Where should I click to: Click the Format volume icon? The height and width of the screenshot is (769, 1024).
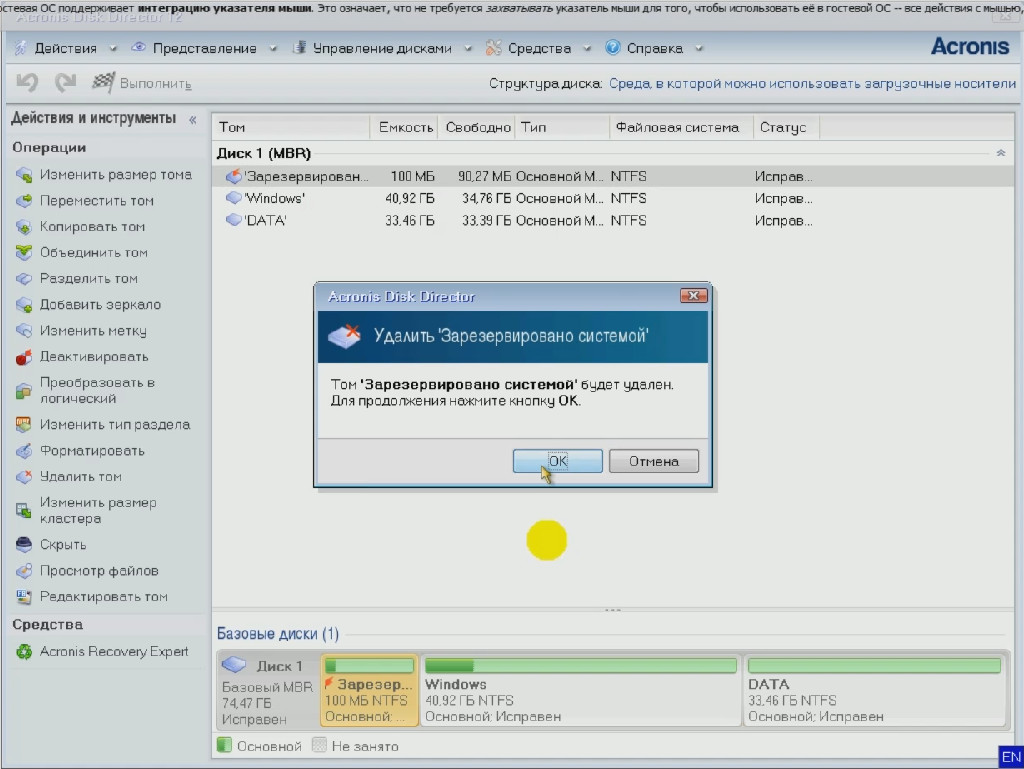point(24,451)
